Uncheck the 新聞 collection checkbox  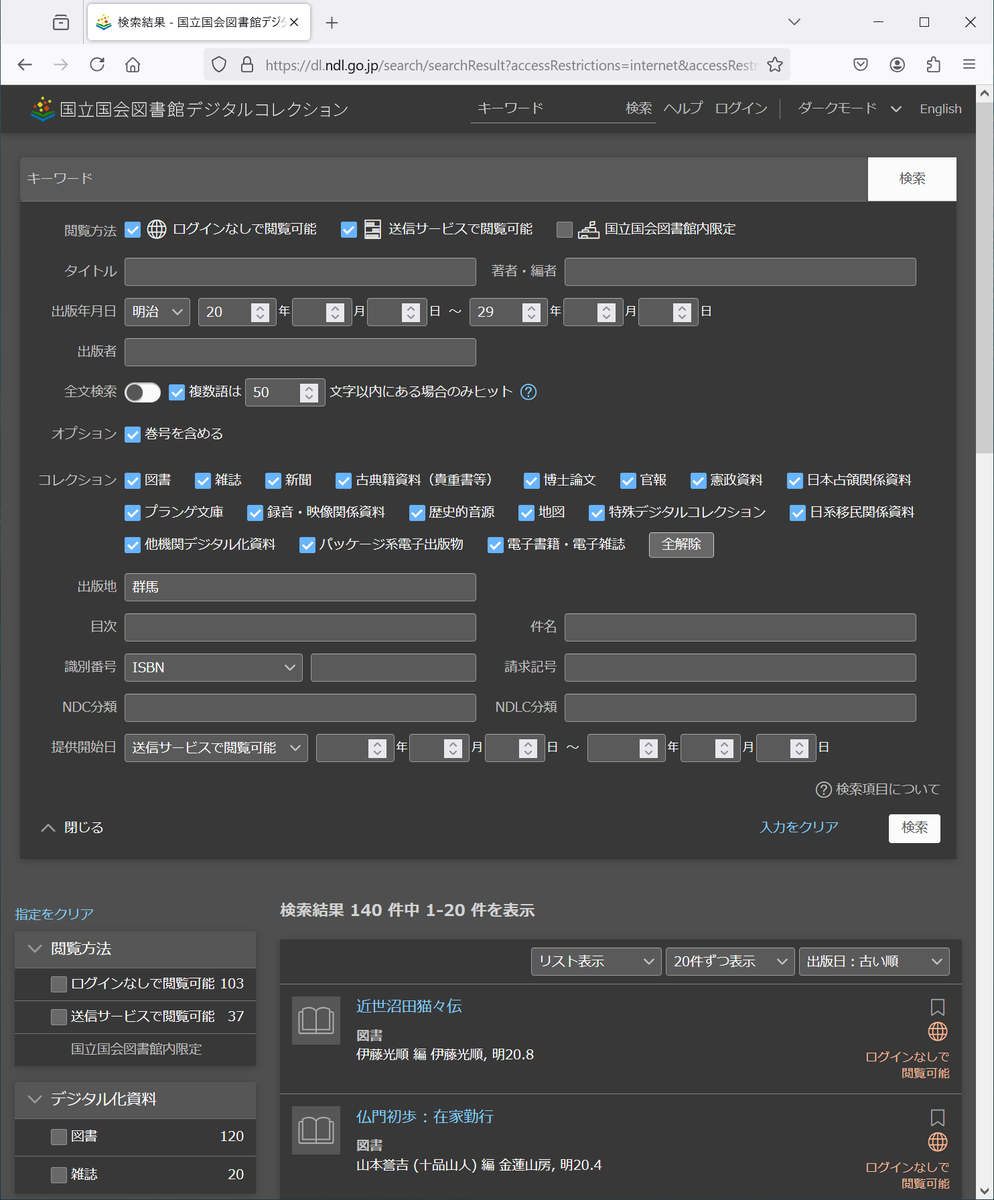pyautogui.click(x=273, y=480)
